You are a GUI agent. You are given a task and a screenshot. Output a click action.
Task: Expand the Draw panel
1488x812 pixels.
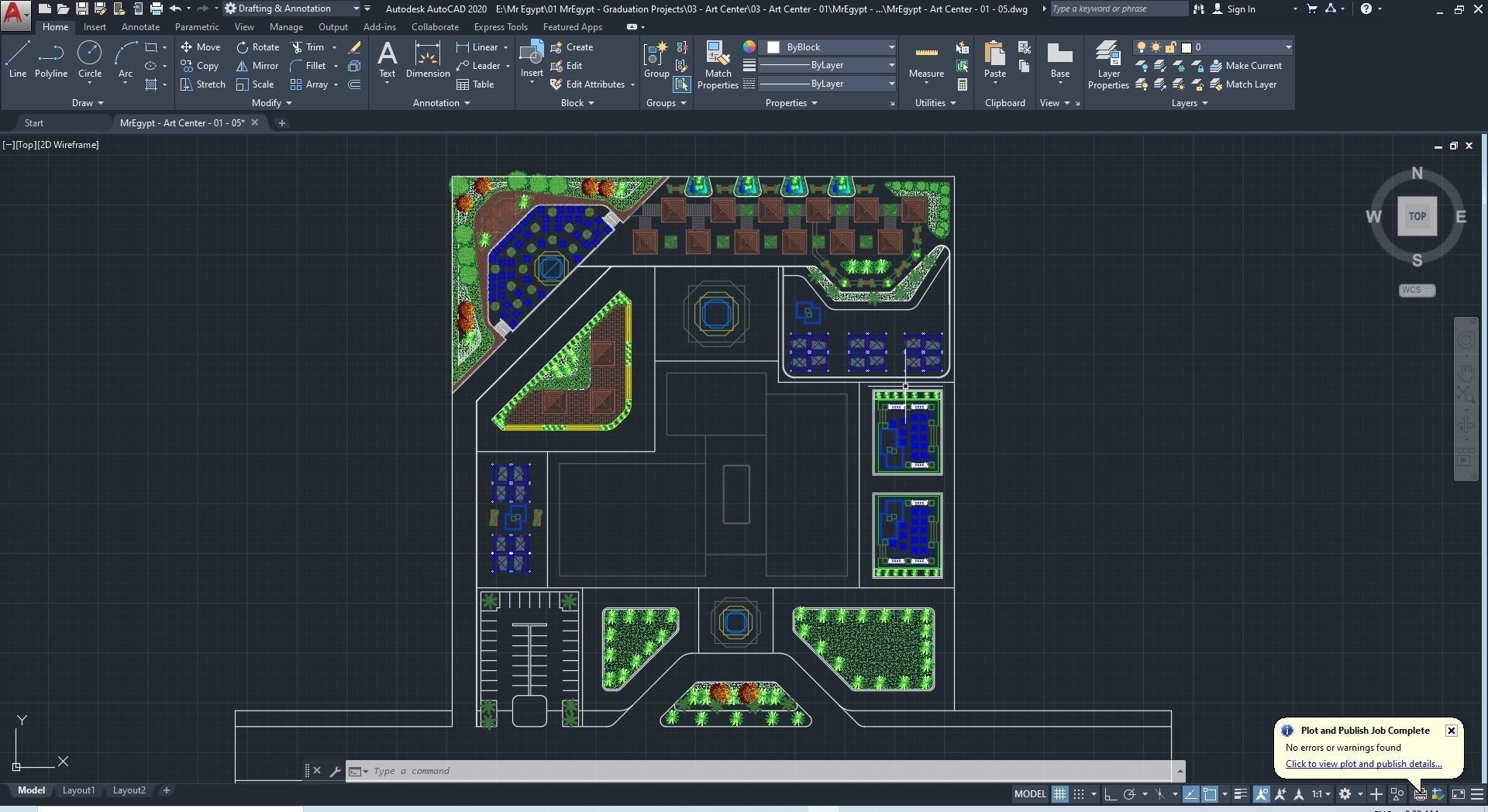87,103
